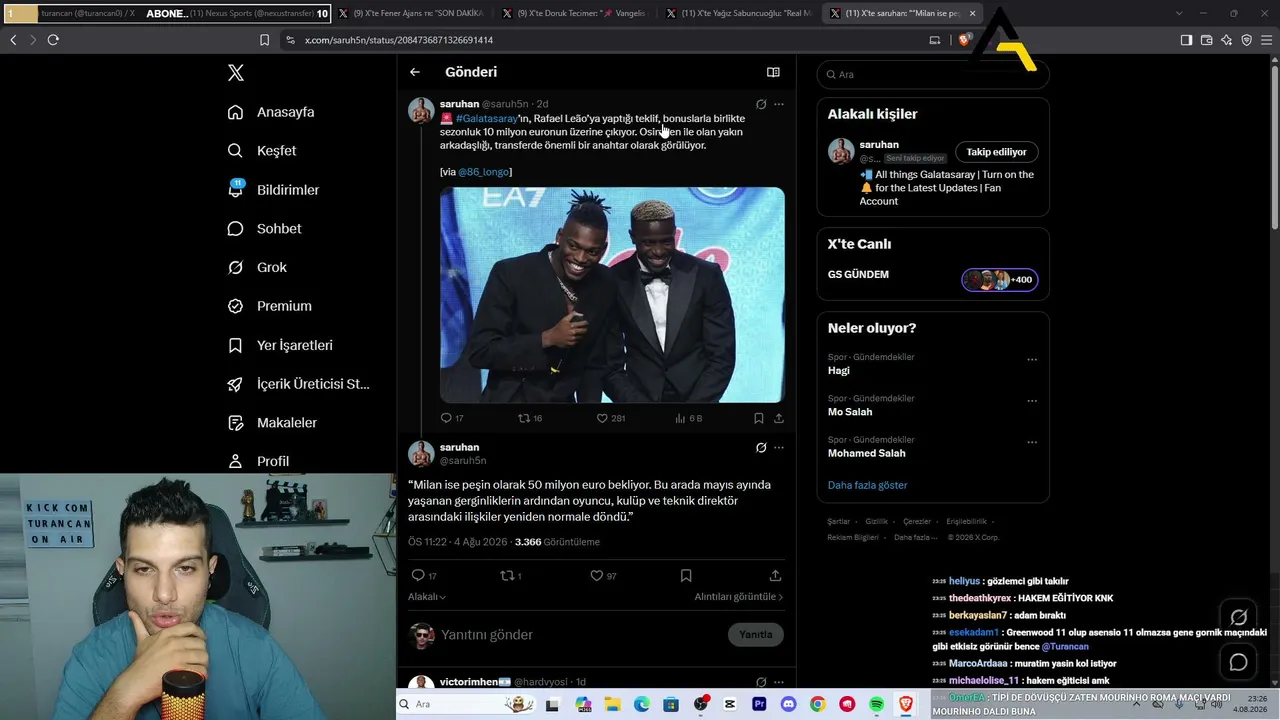Repost the post with 16 reposts
This screenshot has height=720, width=1280.
(530, 418)
